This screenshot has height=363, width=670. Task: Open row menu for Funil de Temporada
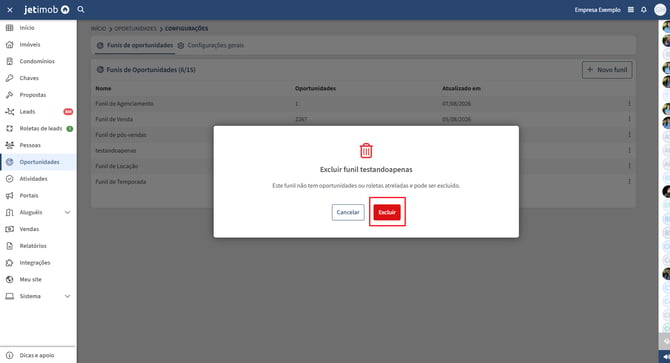pos(629,182)
